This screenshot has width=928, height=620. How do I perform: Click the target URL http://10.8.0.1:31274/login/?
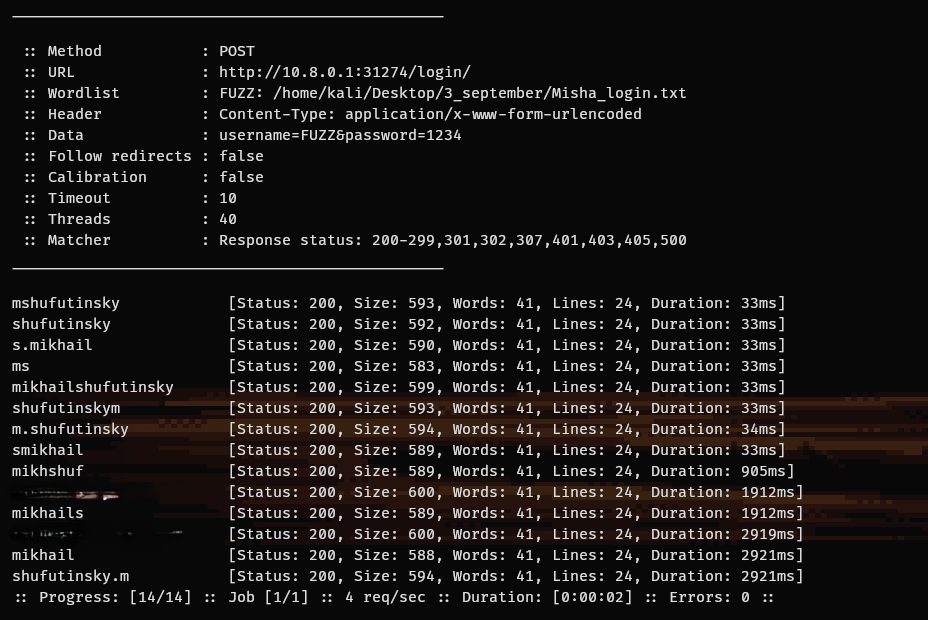(344, 72)
